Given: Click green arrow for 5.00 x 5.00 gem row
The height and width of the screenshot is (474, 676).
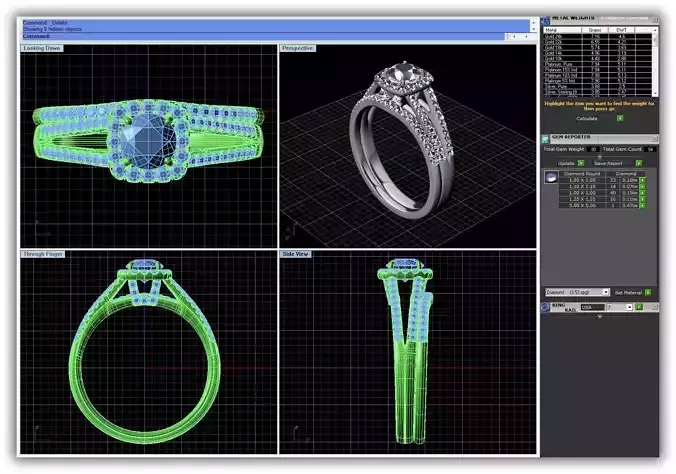Looking at the screenshot, I should click(642, 206).
